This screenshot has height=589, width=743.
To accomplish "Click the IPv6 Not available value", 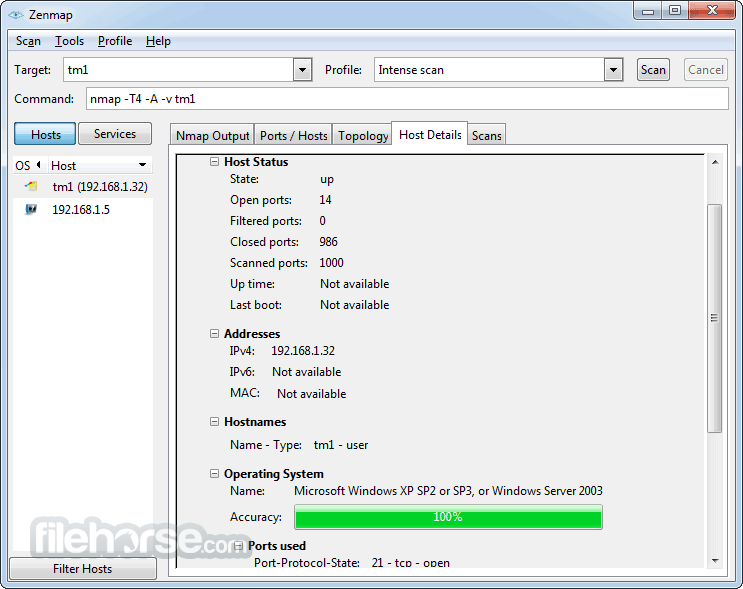I will click(x=306, y=372).
